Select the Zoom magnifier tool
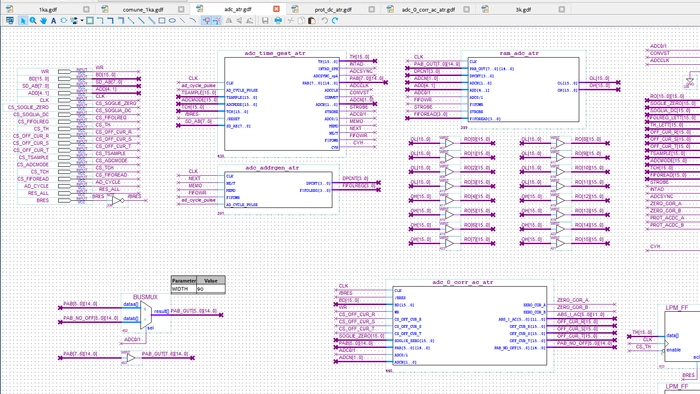Viewport: 700px width, 394px height. [x=33, y=21]
